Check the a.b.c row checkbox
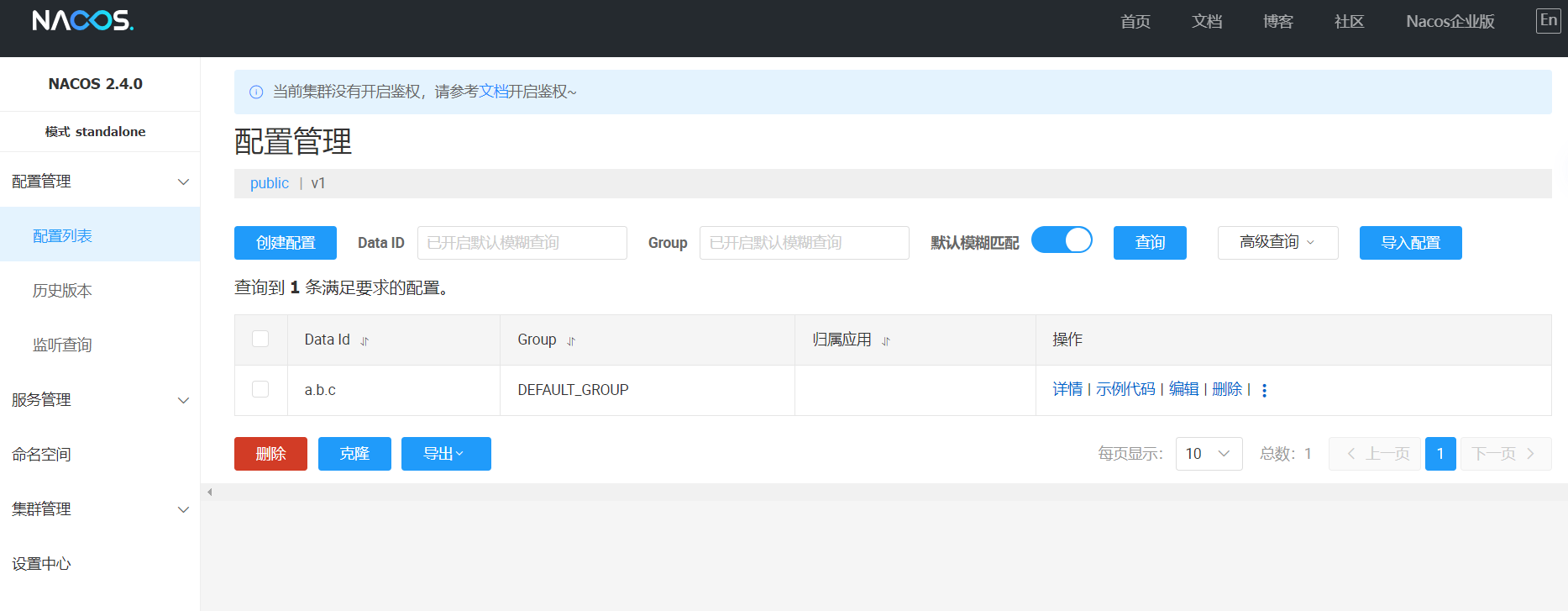This screenshot has width=1568, height=611. (x=260, y=389)
